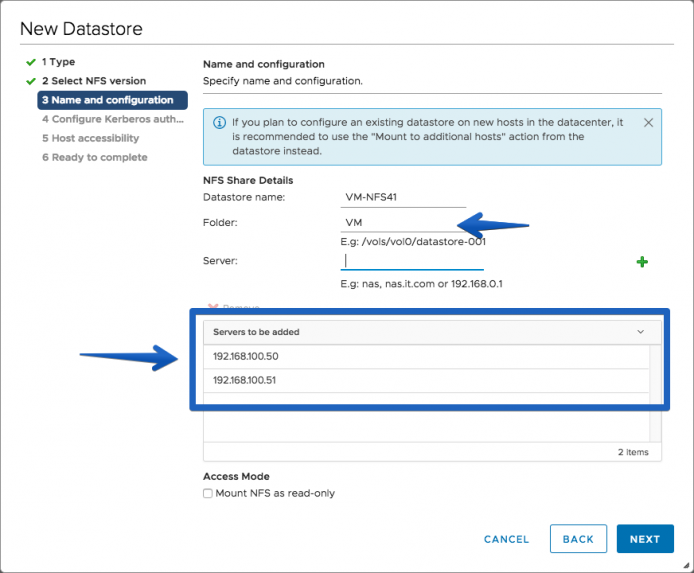Click the E.g: /vols/vol0/datastore-001 hint text
The width and height of the screenshot is (694, 573).
[413, 242]
